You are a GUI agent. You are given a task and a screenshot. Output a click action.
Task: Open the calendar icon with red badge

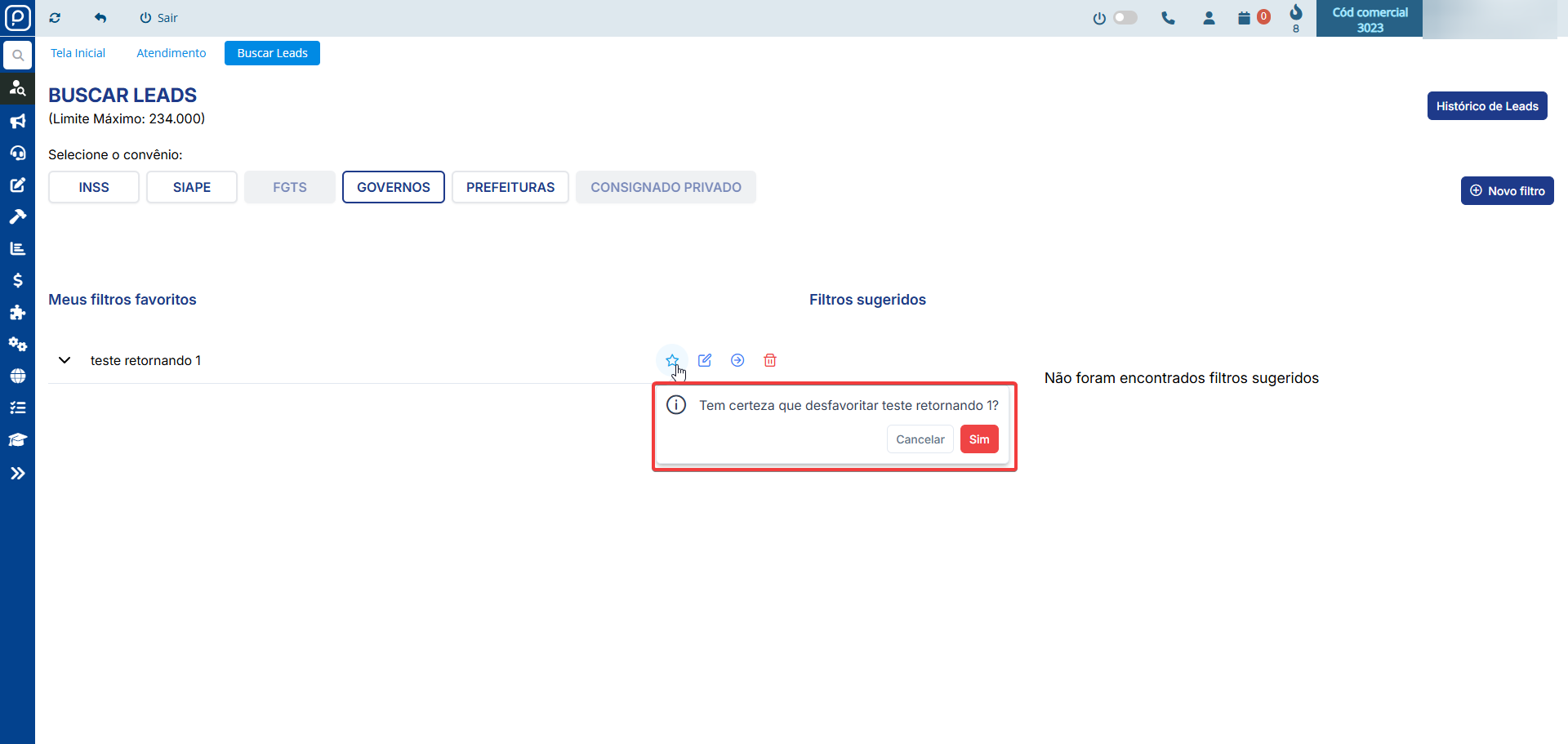[1245, 18]
